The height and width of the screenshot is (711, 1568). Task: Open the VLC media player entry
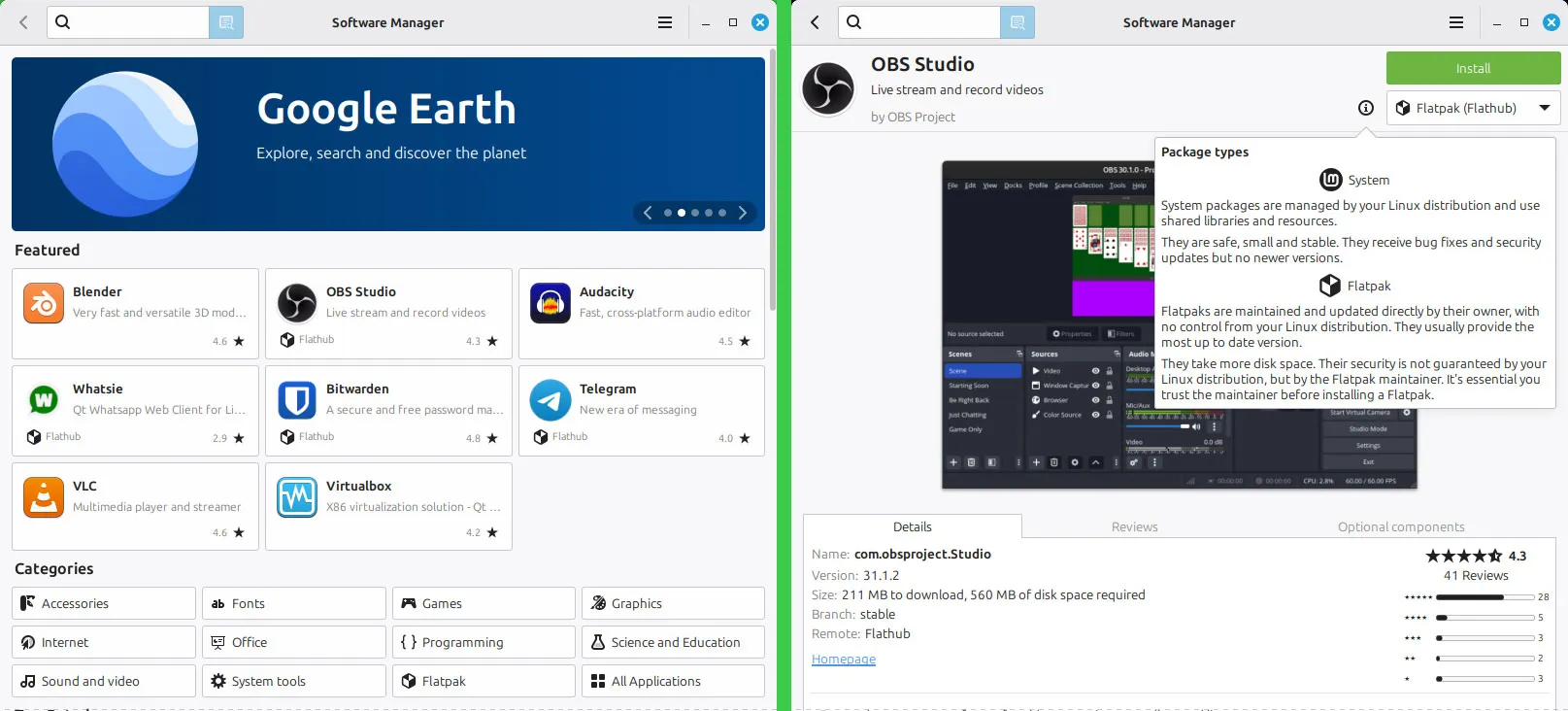135,507
